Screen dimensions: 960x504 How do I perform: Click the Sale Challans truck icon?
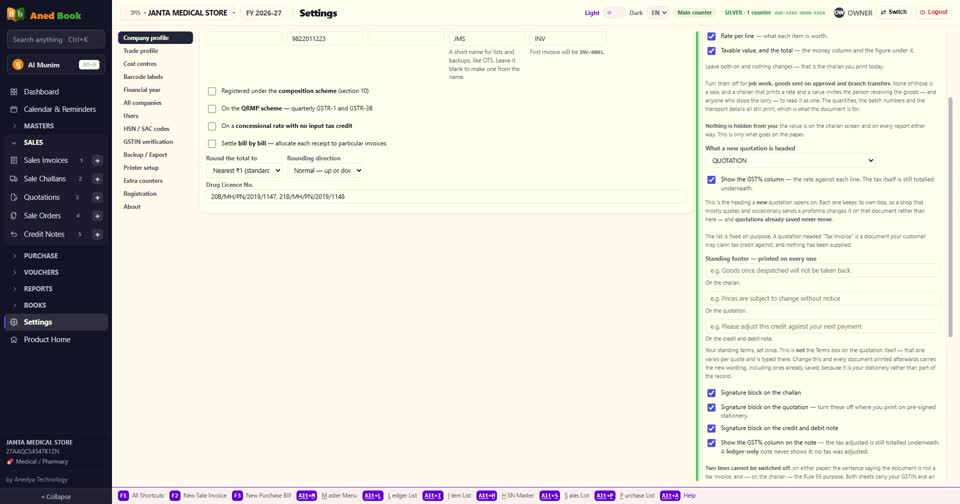(x=13, y=179)
